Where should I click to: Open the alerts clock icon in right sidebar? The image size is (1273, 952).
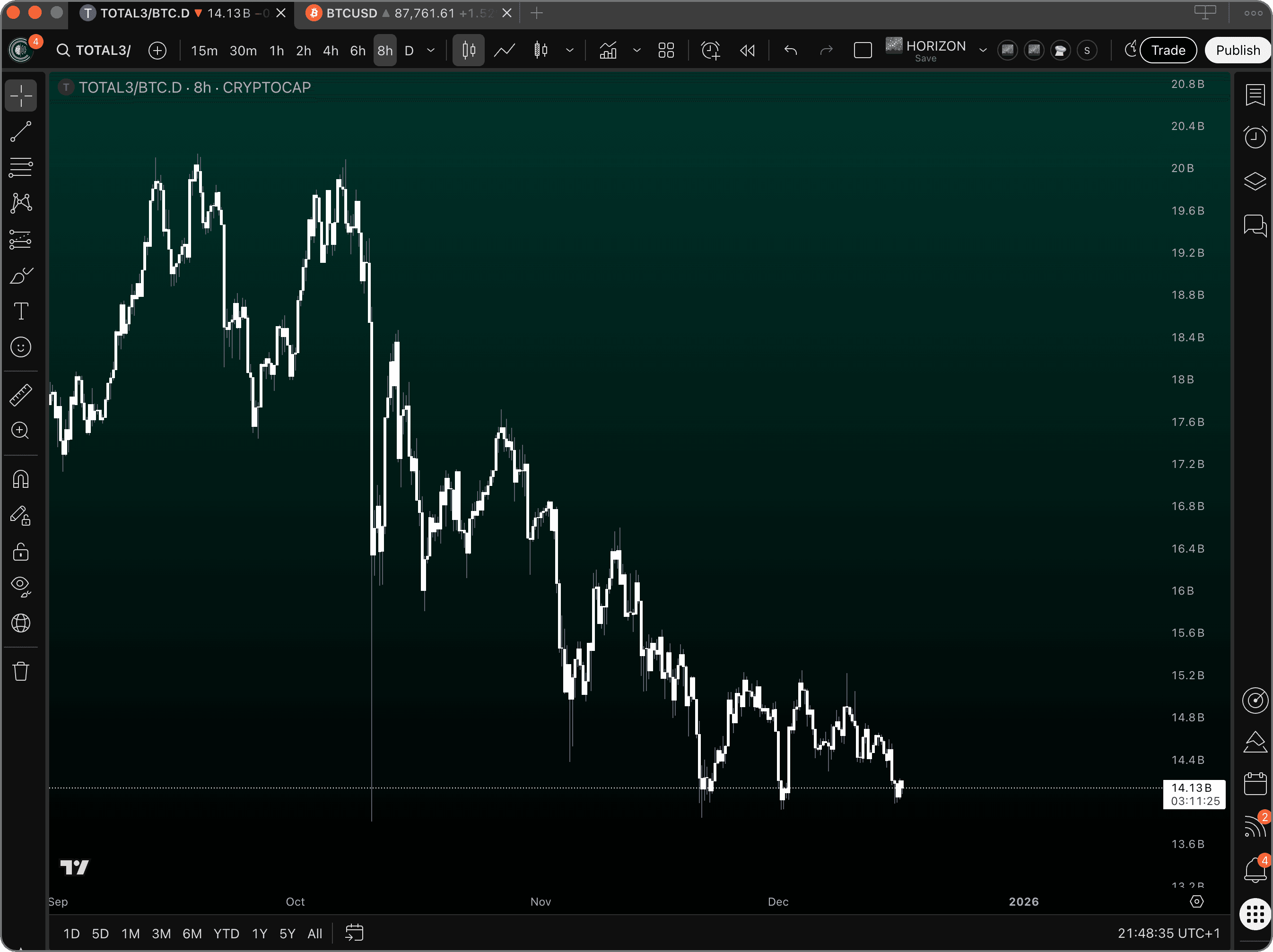point(1255,137)
